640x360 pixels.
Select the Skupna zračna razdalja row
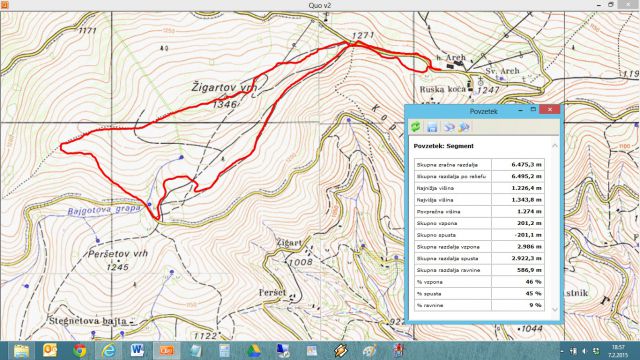(x=479, y=164)
